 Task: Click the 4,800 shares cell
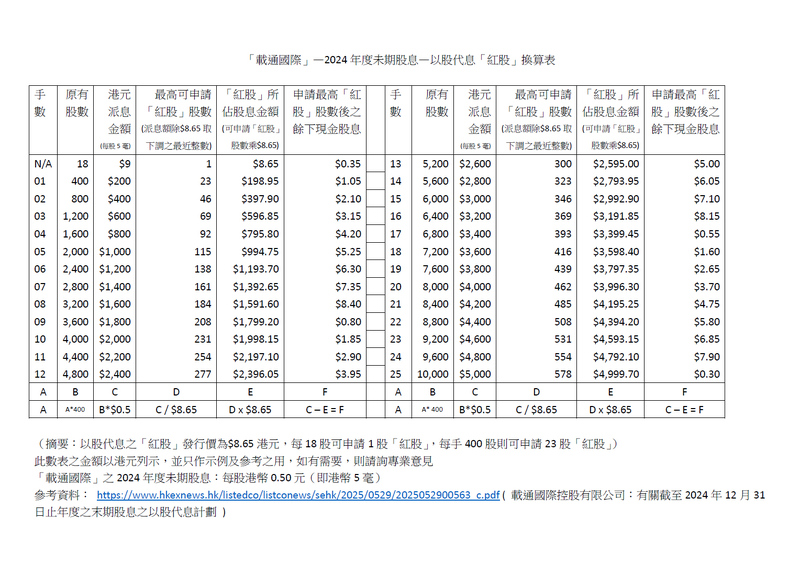click(76, 374)
